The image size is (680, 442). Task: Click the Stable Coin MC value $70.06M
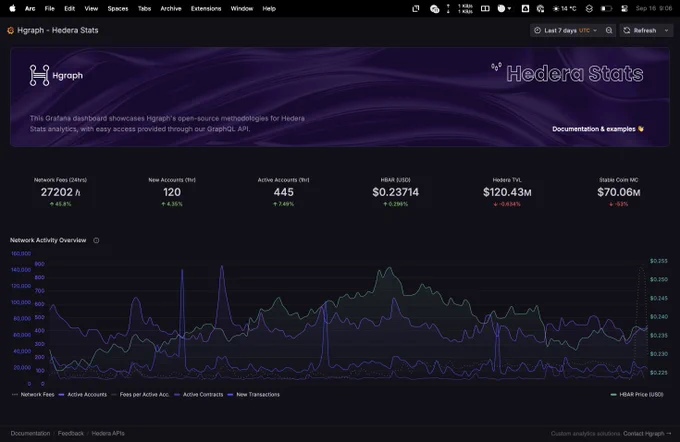click(x=618, y=192)
